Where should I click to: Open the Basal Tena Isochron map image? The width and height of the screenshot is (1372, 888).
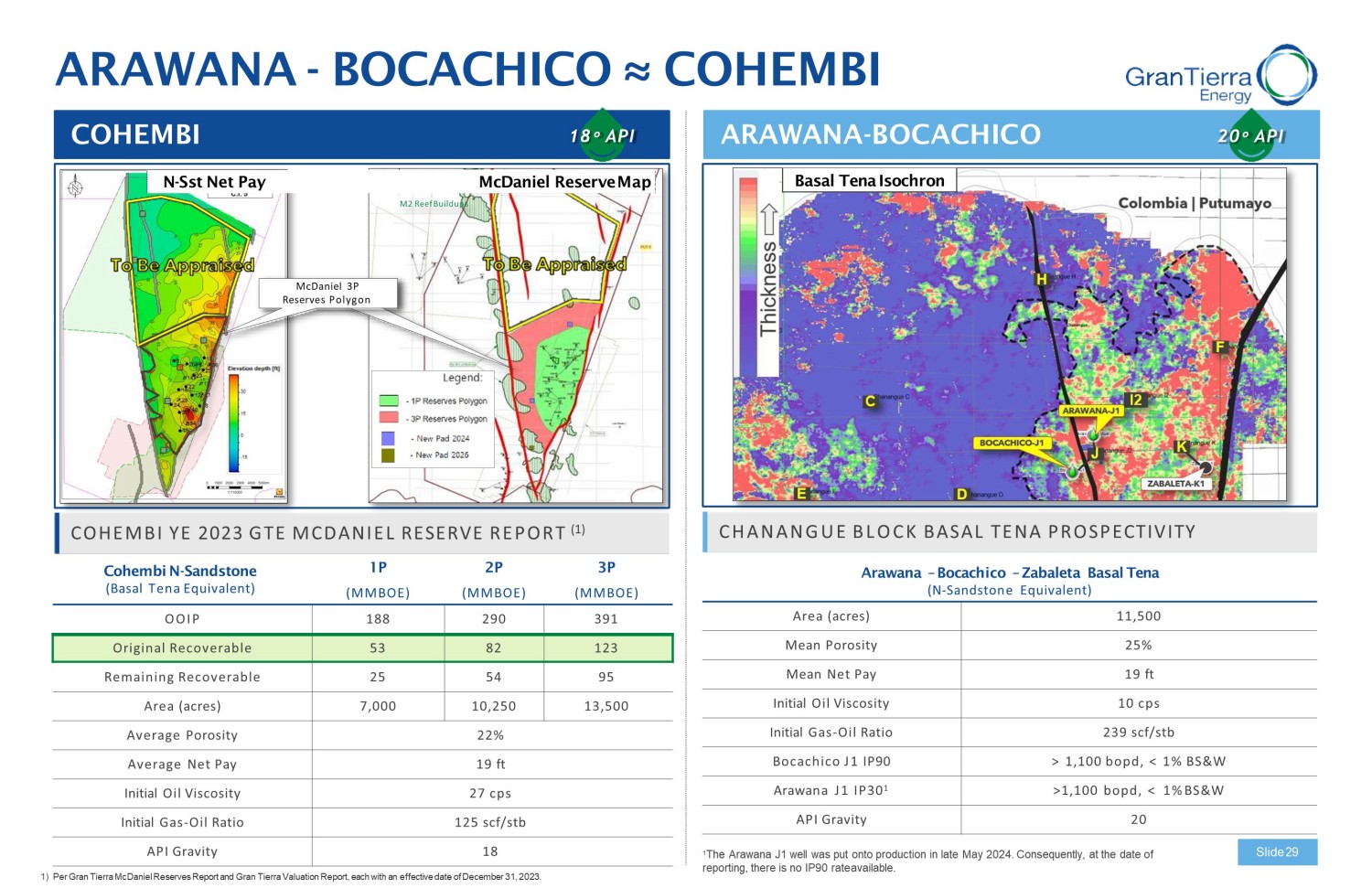click(1010, 334)
